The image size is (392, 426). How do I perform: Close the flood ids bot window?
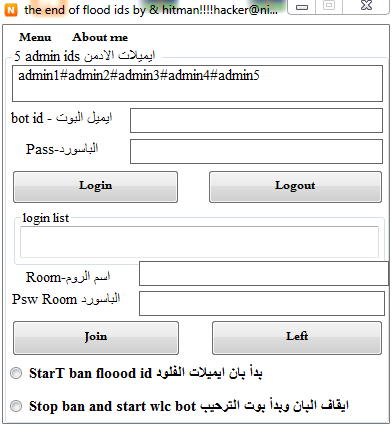click(x=366, y=6)
